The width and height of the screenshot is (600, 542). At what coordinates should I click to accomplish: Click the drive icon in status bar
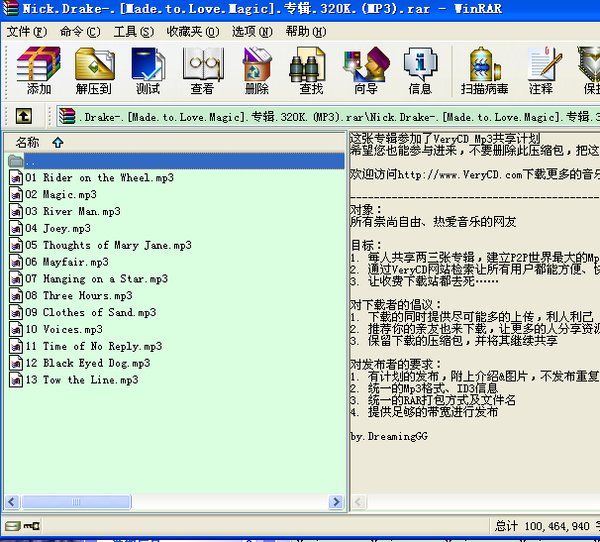13,526
